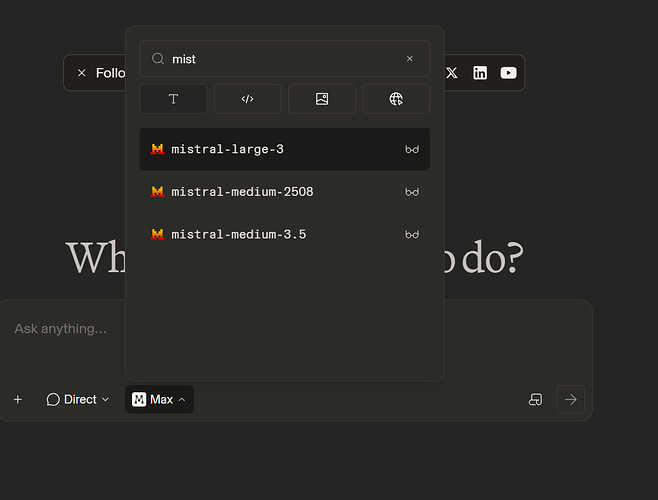Dismiss the Follow banner
Viewport: 658px width, 500px height.
tap(81, 73)
